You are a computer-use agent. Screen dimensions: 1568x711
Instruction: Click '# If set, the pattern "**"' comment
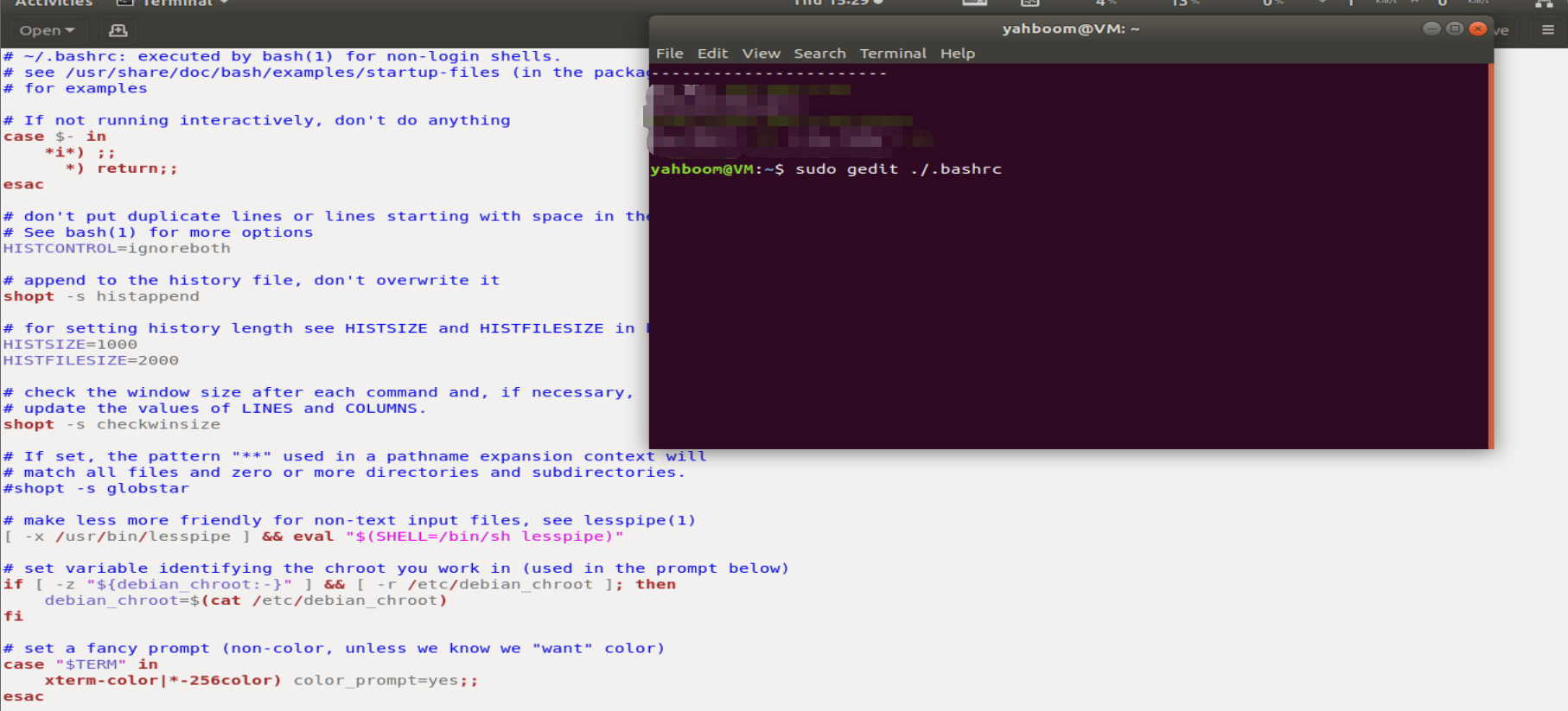[x=355, y=457]
